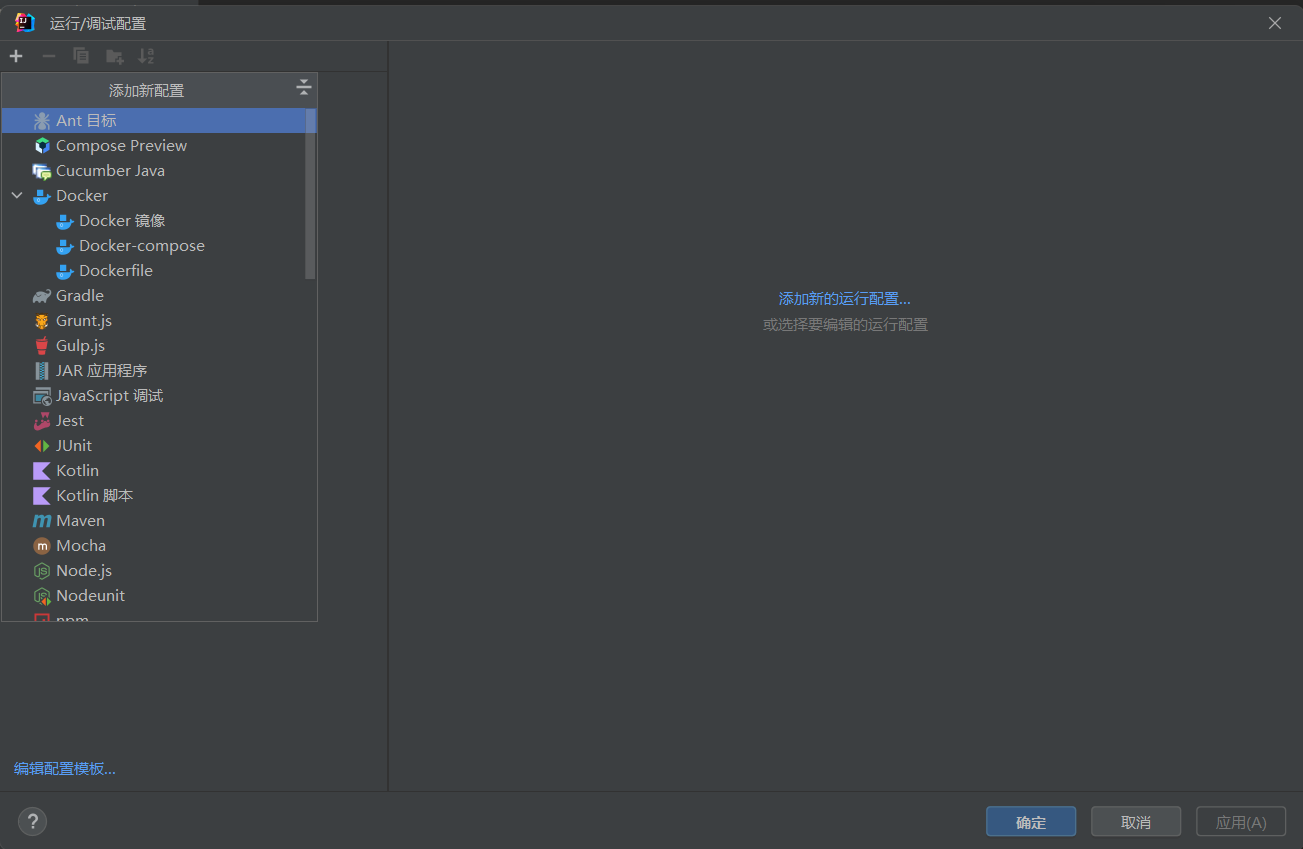The height and width of the screenshot is (849, 1303).
Task: Click the 取消 cancel button
Action: 1136,822
